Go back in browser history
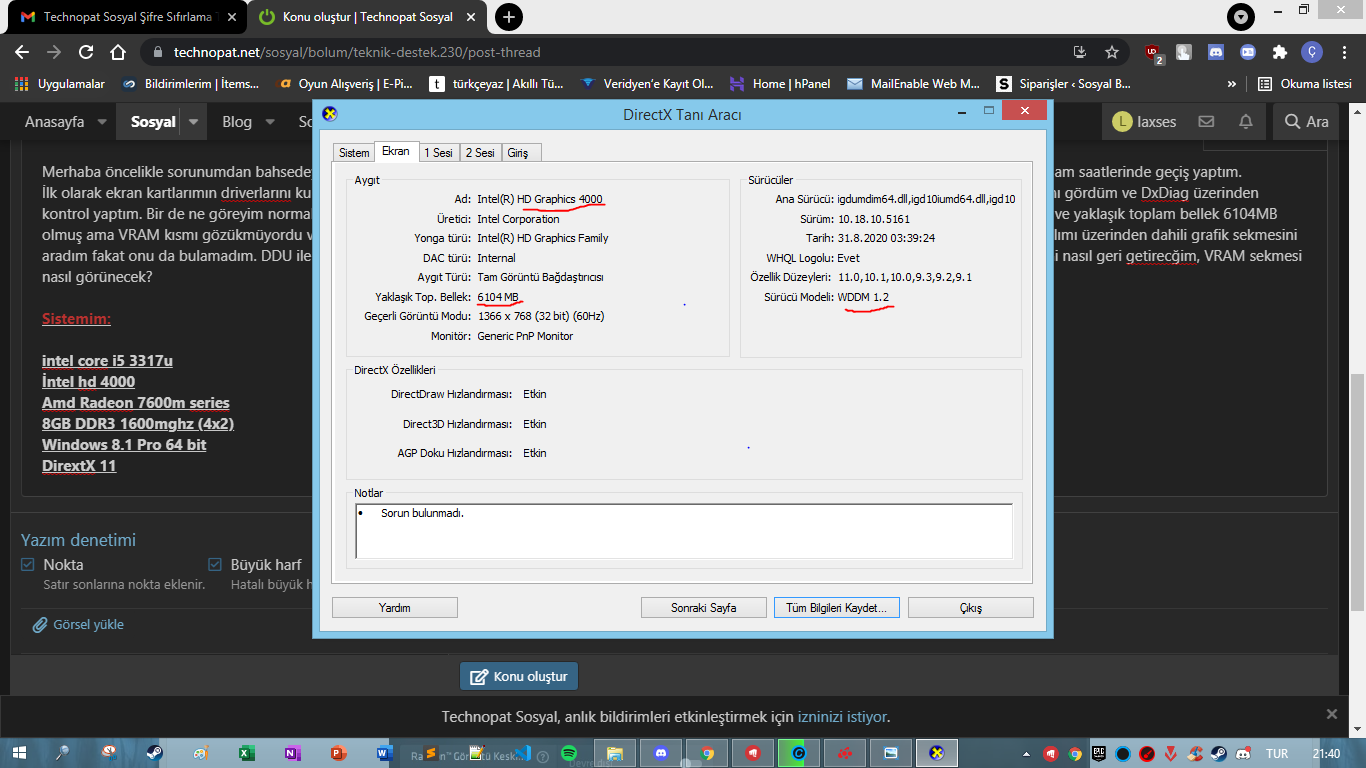This screenshot has height=768, width=1366. (22, 52)
